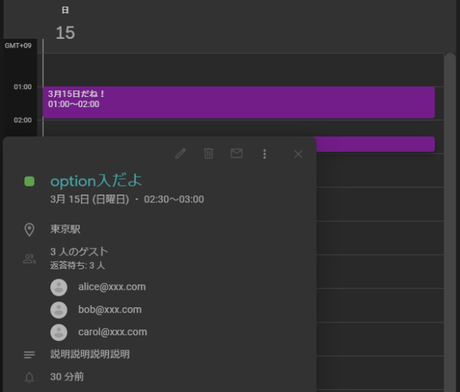Click the green event color square

click(x=29, y=181)
